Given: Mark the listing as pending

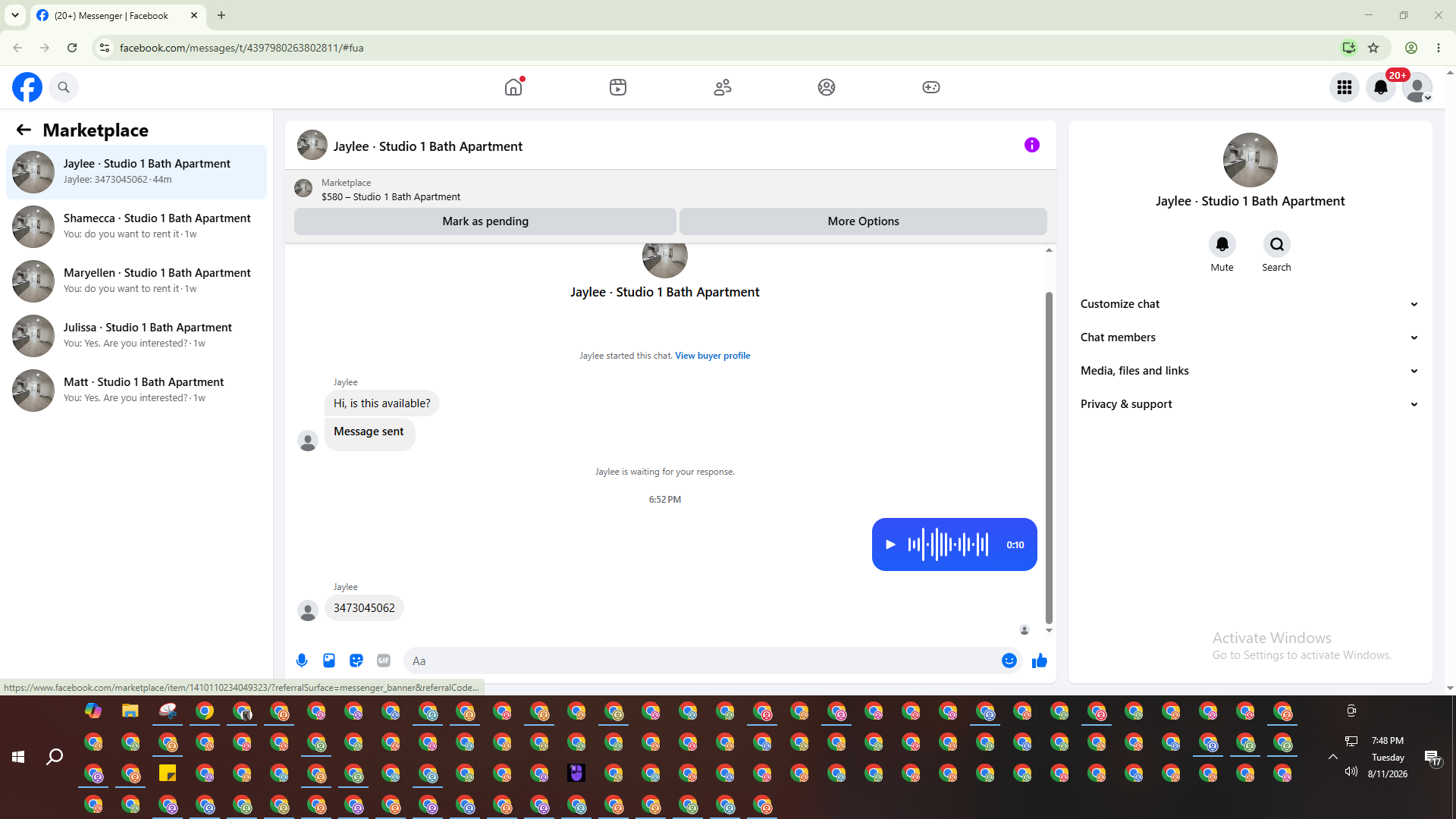Looking at the screenshot, I should [485, 221].
